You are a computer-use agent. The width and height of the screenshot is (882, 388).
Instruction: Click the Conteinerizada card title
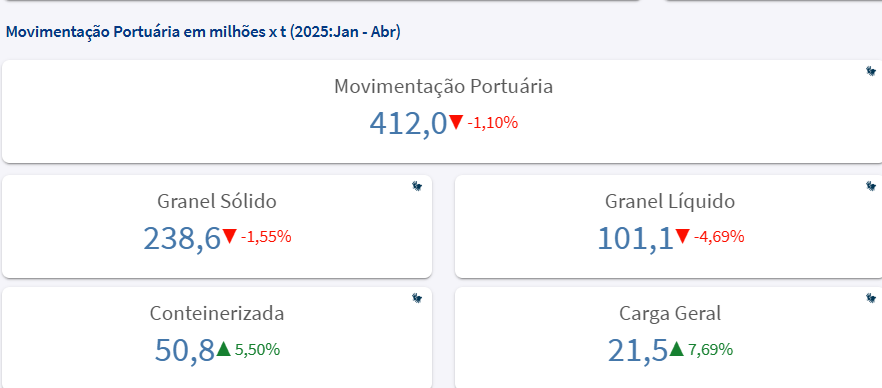pyautogui.click(x=217, y=314)
